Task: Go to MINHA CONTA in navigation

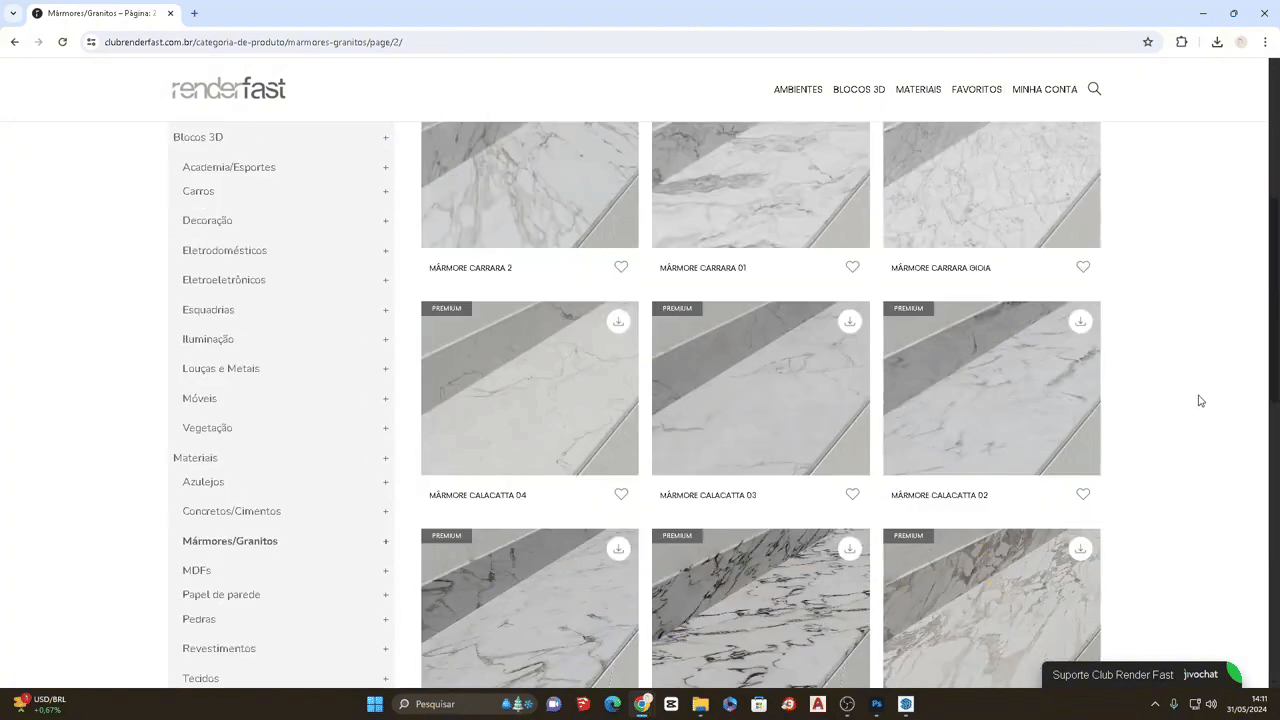Action: pyautogui.click(x=1044, y=90)
